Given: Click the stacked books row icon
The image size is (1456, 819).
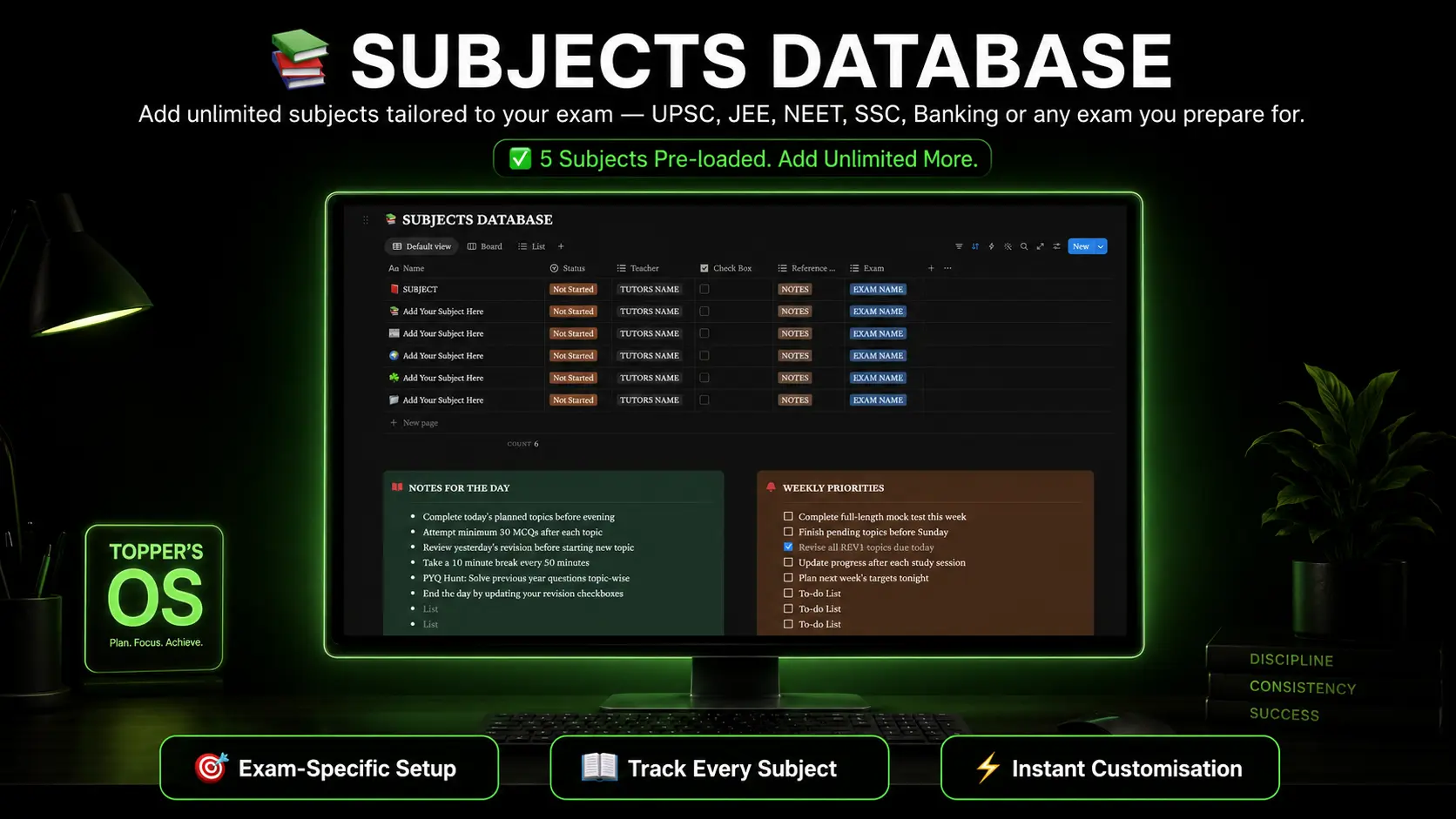Looking at the screenshot, I should click(394, 311).
